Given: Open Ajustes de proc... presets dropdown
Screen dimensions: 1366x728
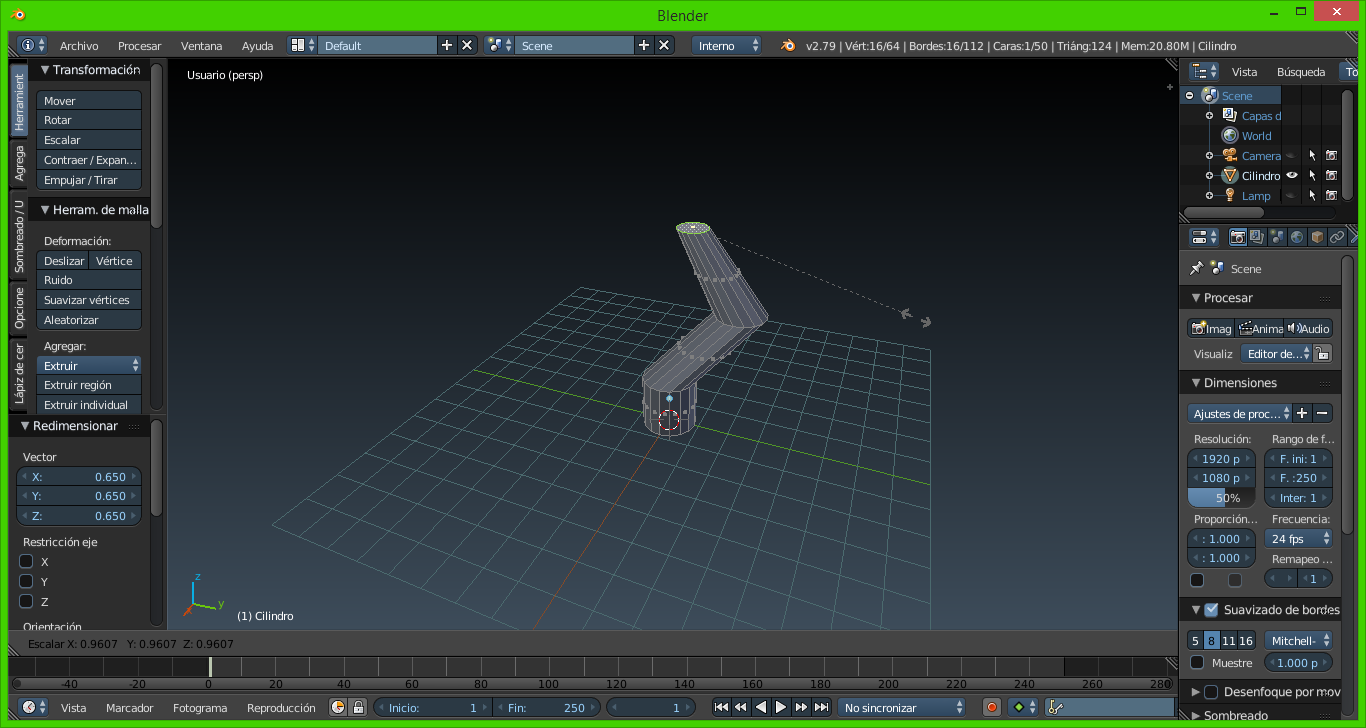Looking at the screenshot, I should tap(1239, 414).
